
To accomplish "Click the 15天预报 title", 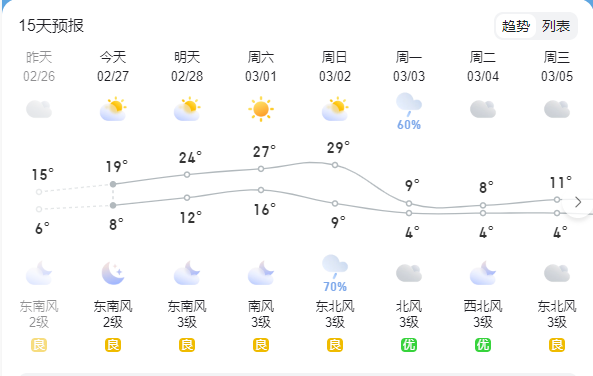I will (x=51, y=26).
